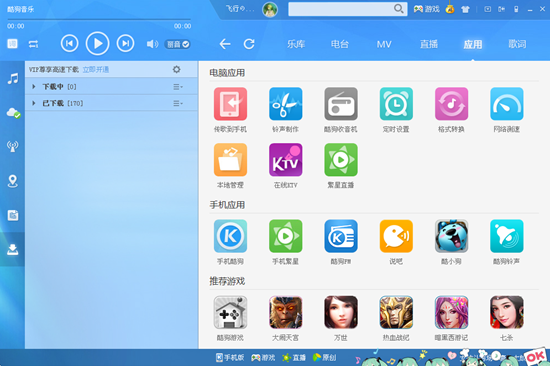Open the 下载中 row menu dropdown
The image size is (550, 366).
pyautogui.click(x=178, y=87)
